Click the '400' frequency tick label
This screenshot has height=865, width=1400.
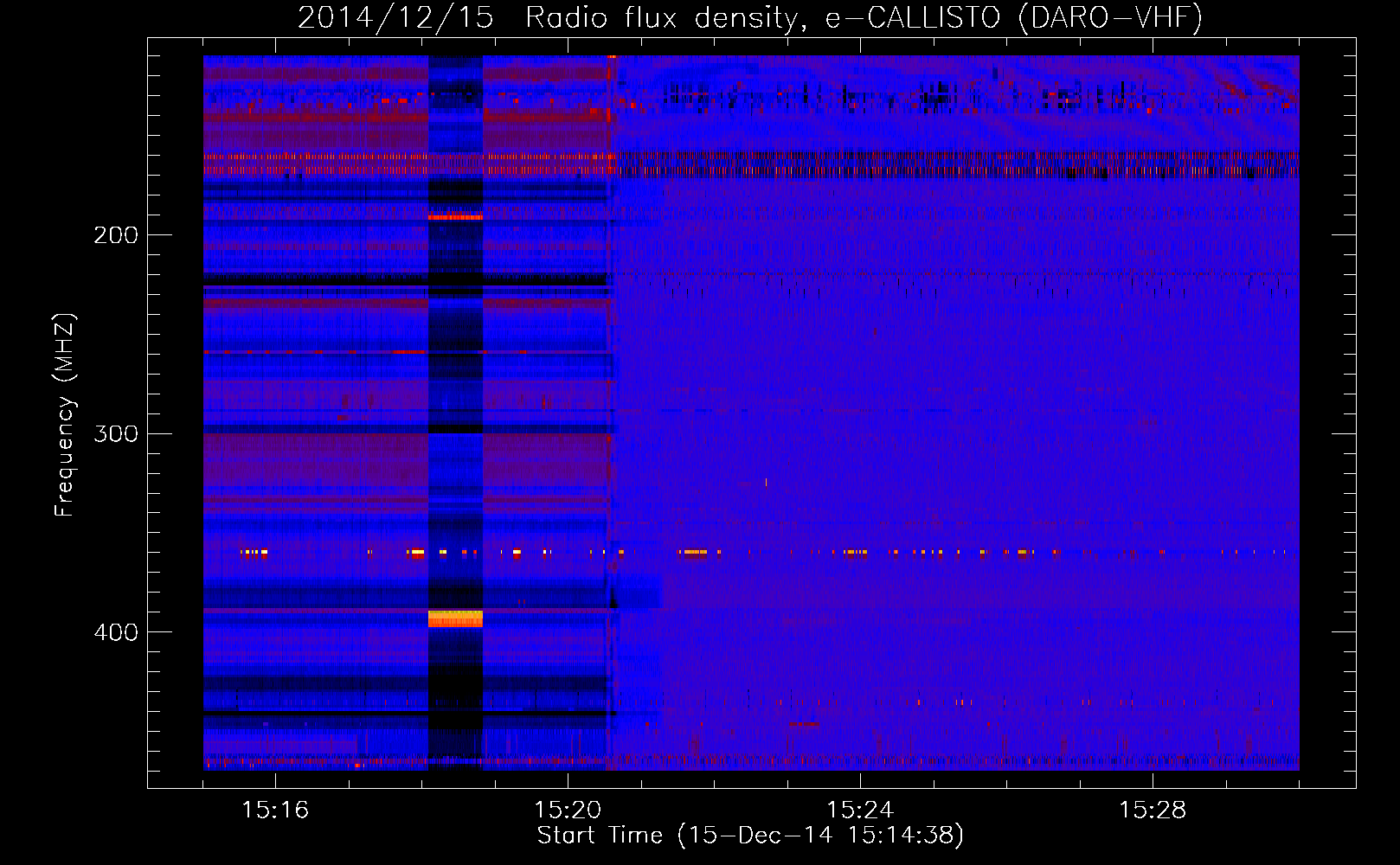pyautogui.click(x=116, y=632)
